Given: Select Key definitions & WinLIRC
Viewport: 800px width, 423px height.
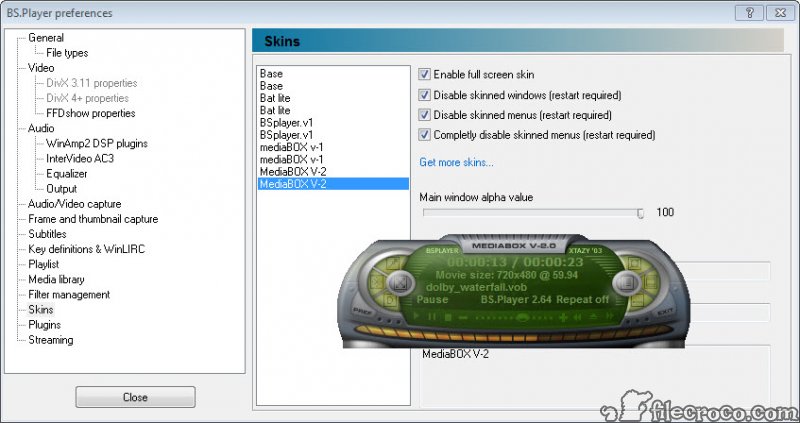Looking at the screenshot, I should point(86,249).
